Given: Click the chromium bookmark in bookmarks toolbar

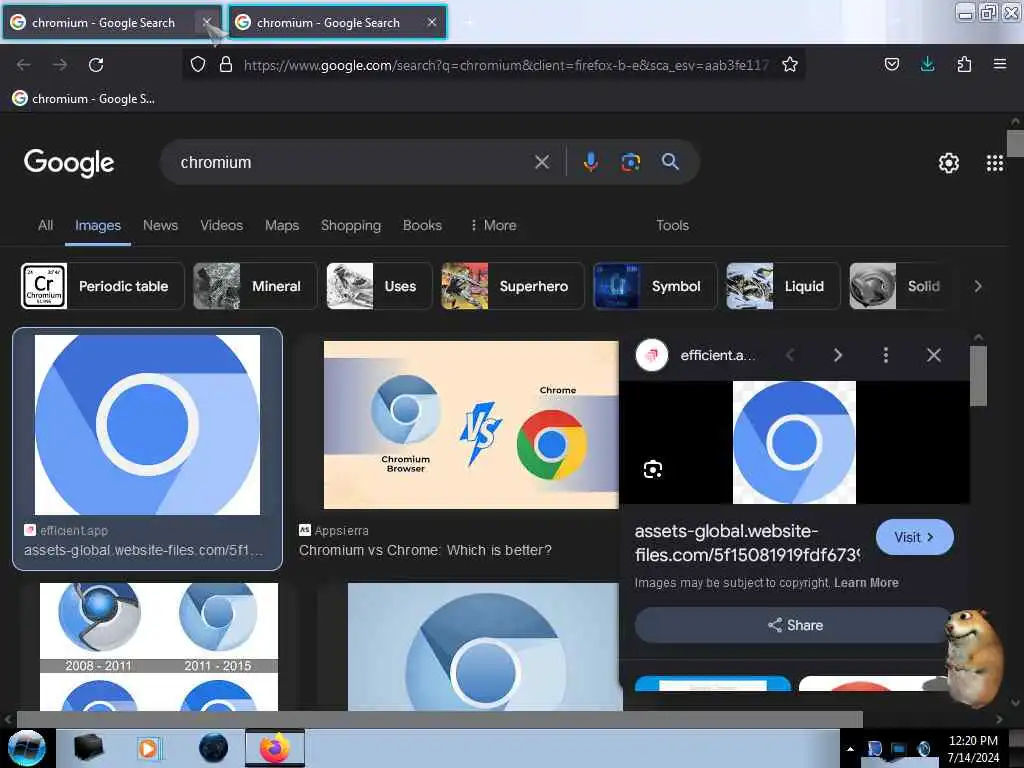Looking at the screenshot, I should click(84, 99).
